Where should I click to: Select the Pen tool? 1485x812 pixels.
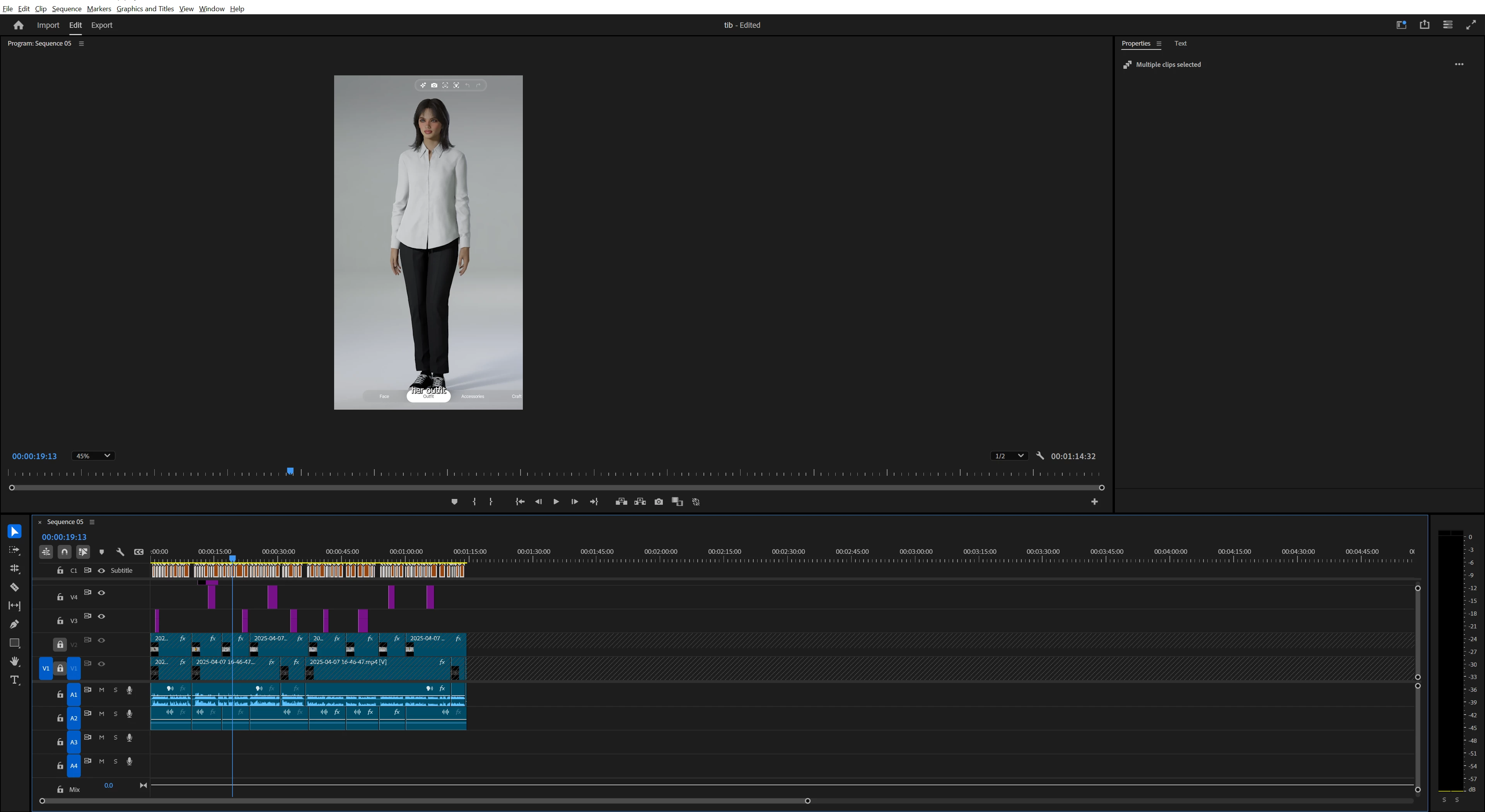pos(14,624)
